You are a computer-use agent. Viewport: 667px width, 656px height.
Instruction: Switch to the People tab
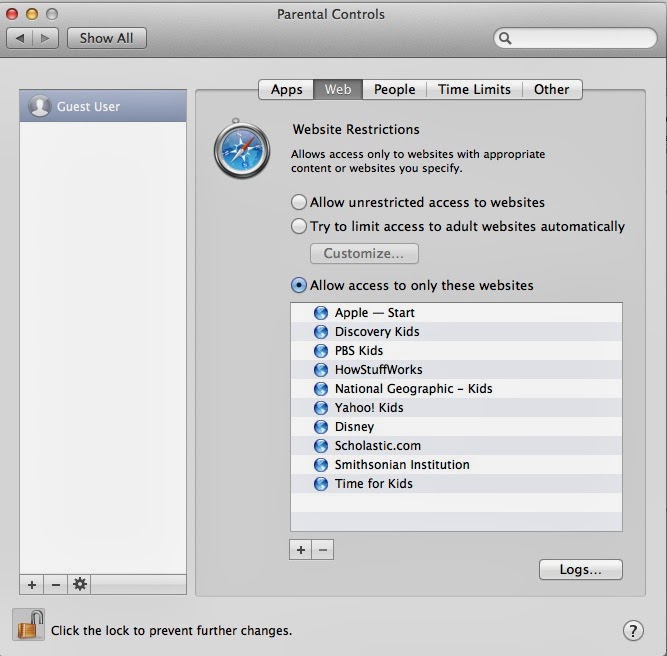394,89
